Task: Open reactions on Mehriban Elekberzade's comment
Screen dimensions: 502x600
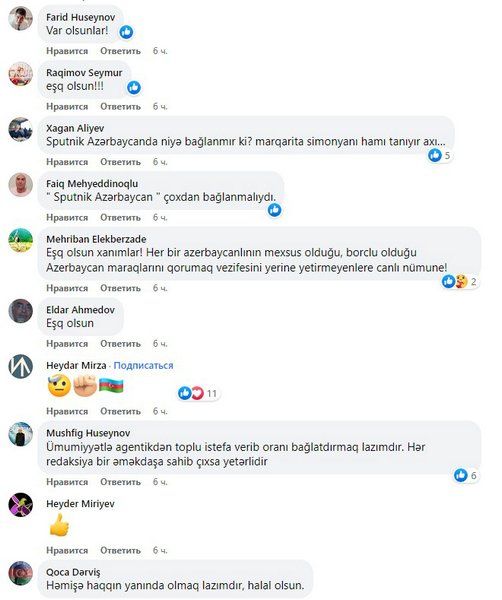Action: (460, 282)
